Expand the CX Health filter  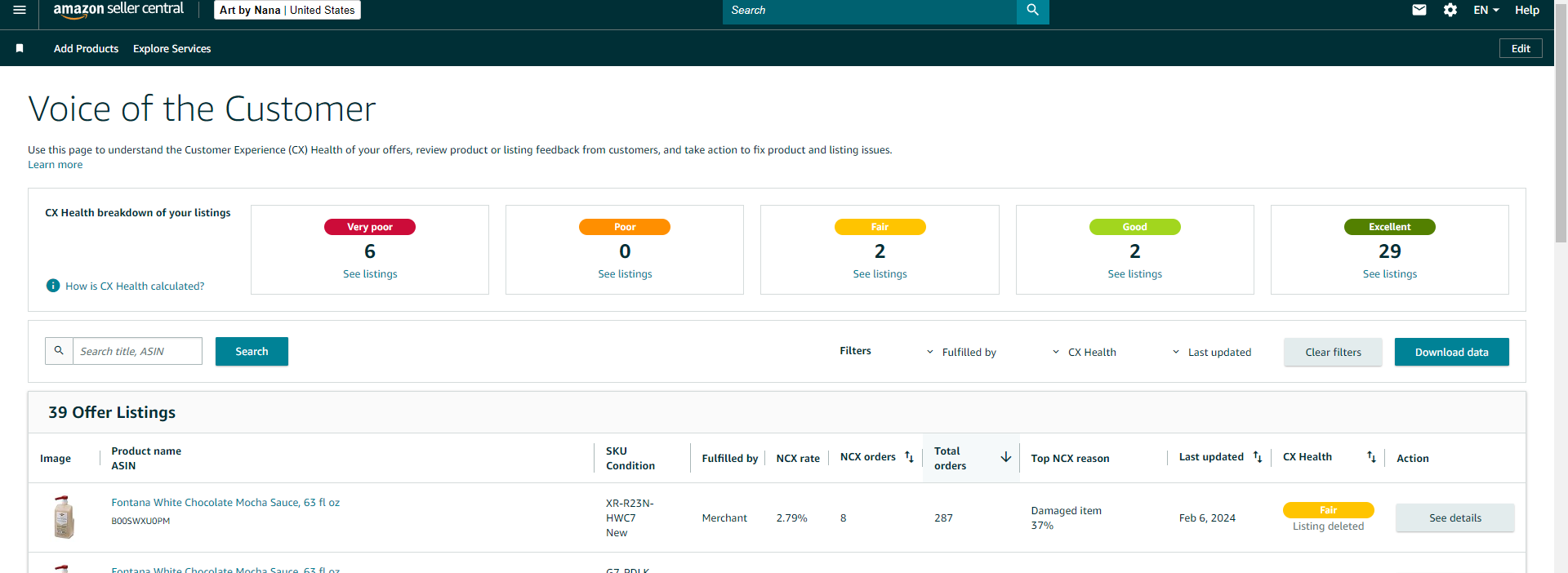[x=1084, y=352]
